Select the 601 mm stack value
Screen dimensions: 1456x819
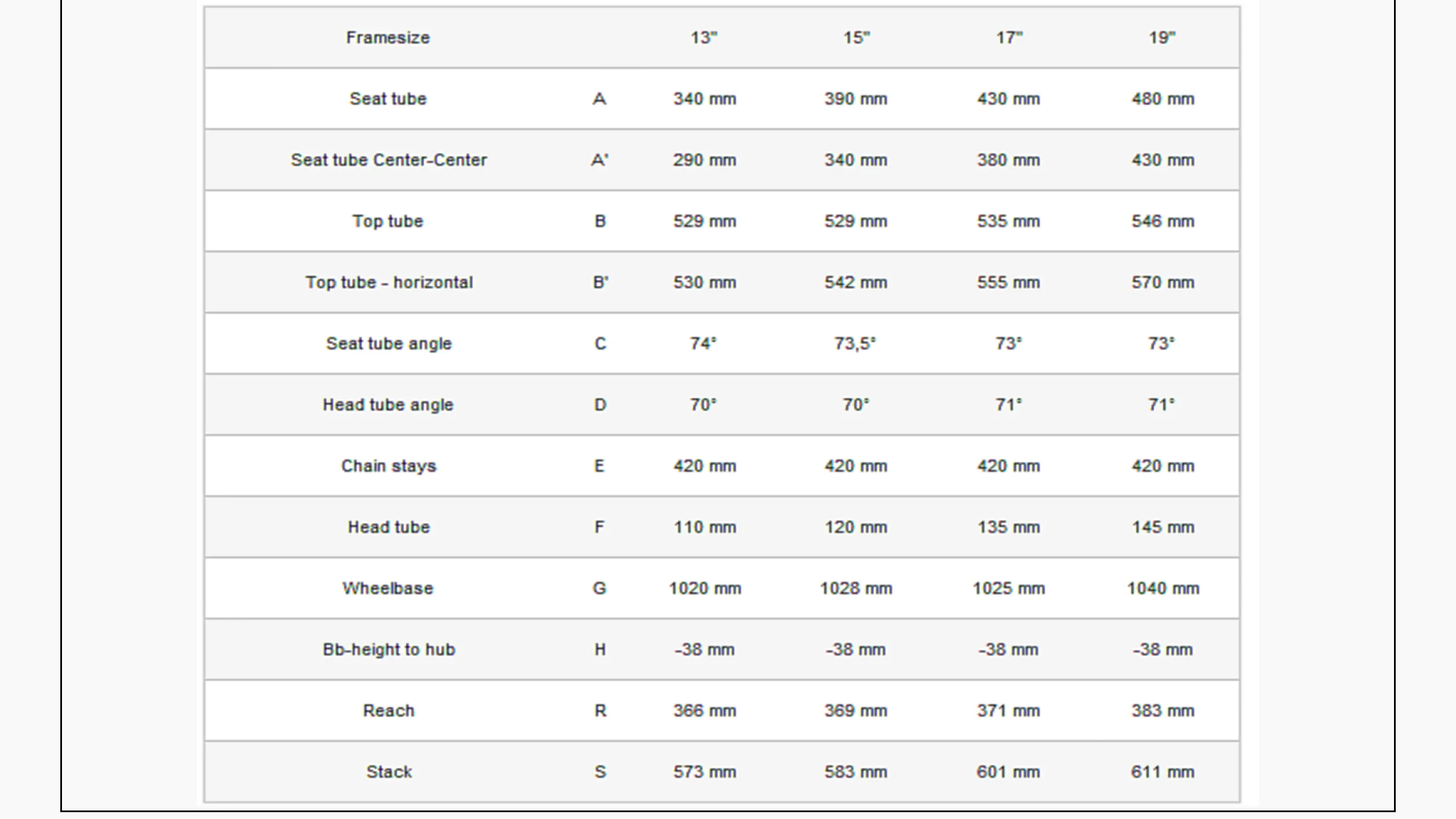[1008, 772]
